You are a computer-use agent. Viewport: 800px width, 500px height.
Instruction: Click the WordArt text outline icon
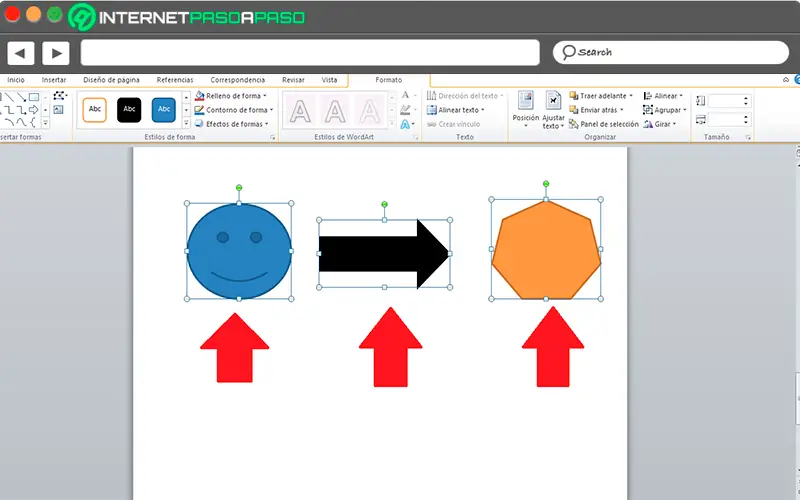[x=406, y=110]
